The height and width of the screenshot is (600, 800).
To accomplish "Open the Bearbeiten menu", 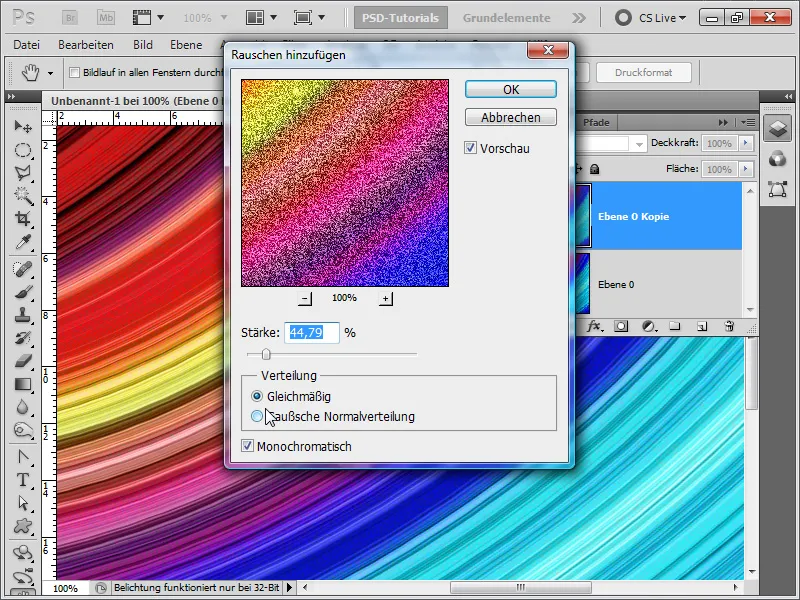I will [x=86, y=45].
